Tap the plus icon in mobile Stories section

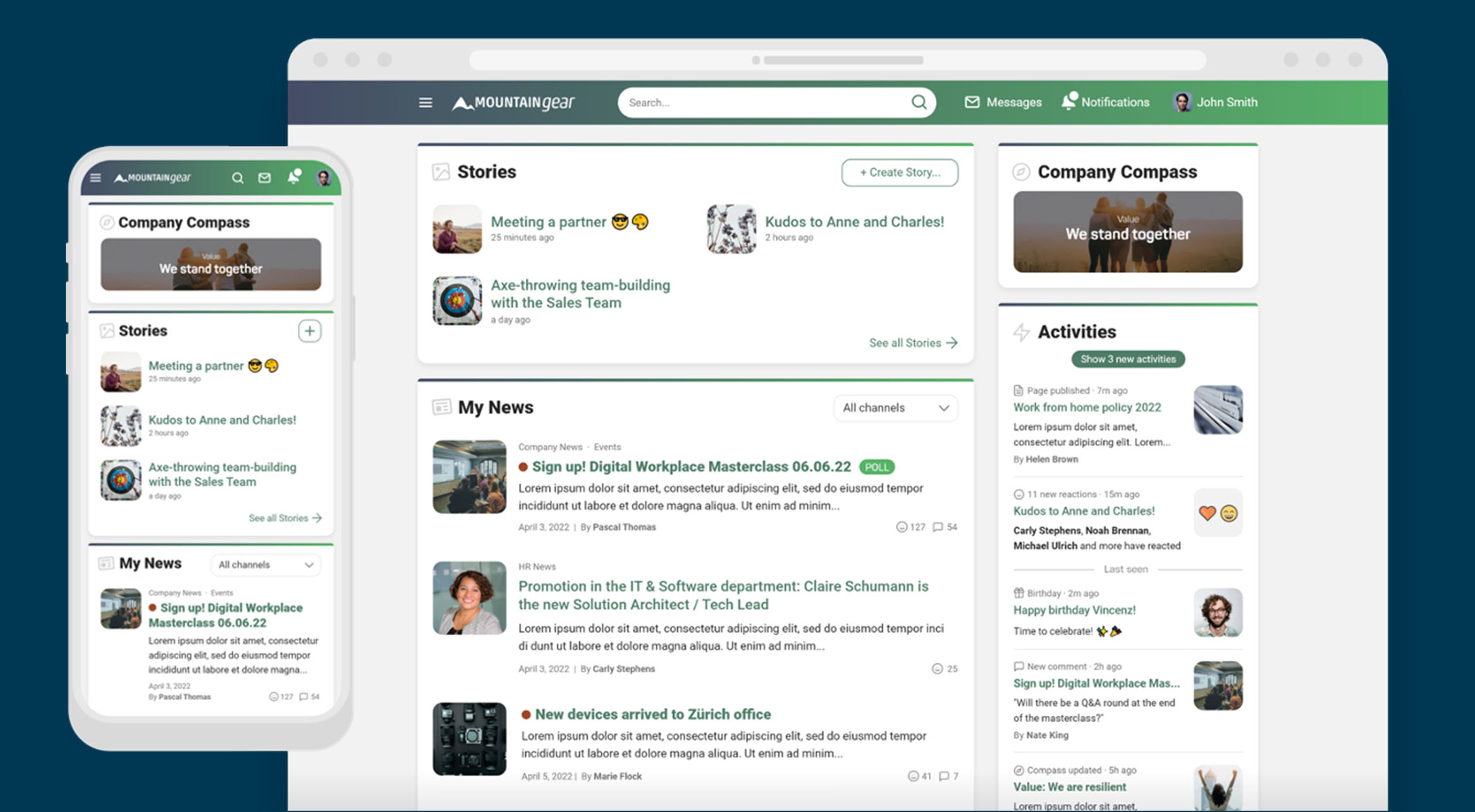click(x=309, y=330)
